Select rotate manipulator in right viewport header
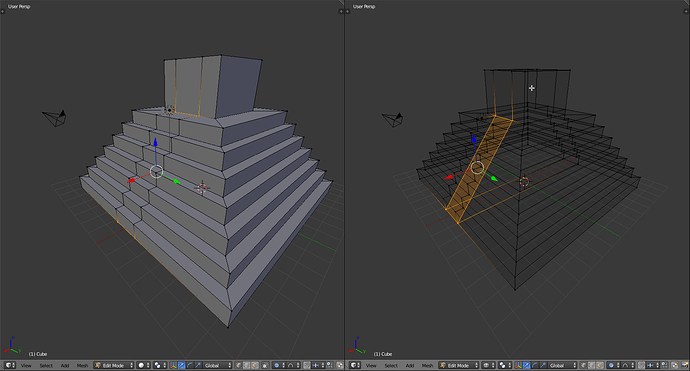The image size is (690, 371). 534,365
